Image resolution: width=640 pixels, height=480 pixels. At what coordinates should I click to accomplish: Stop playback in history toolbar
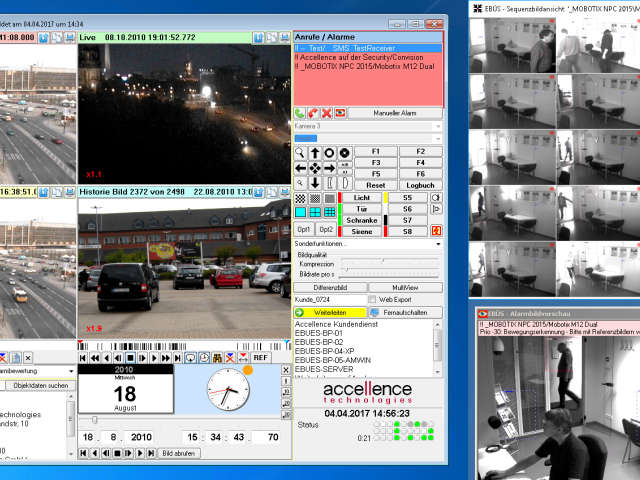[x=131, y=358]
